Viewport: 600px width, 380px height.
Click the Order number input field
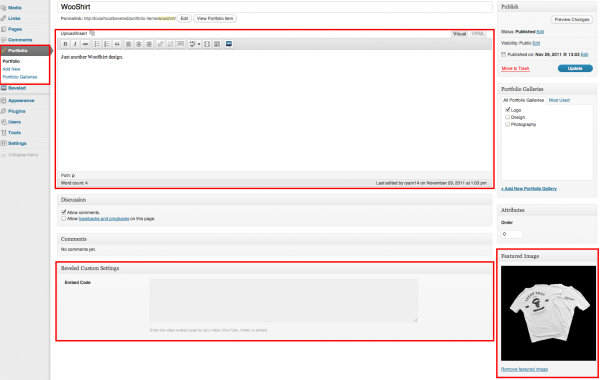(x=512, y=234)
